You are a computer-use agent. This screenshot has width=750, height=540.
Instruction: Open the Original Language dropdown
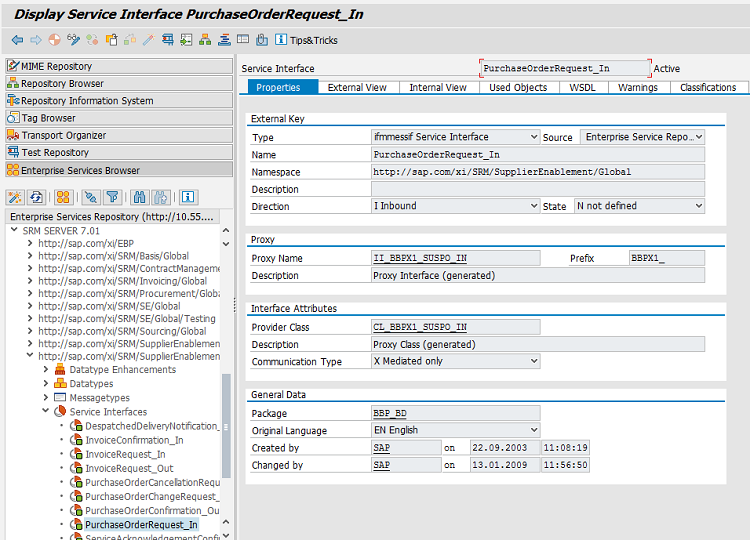click(x=534, y=430)
